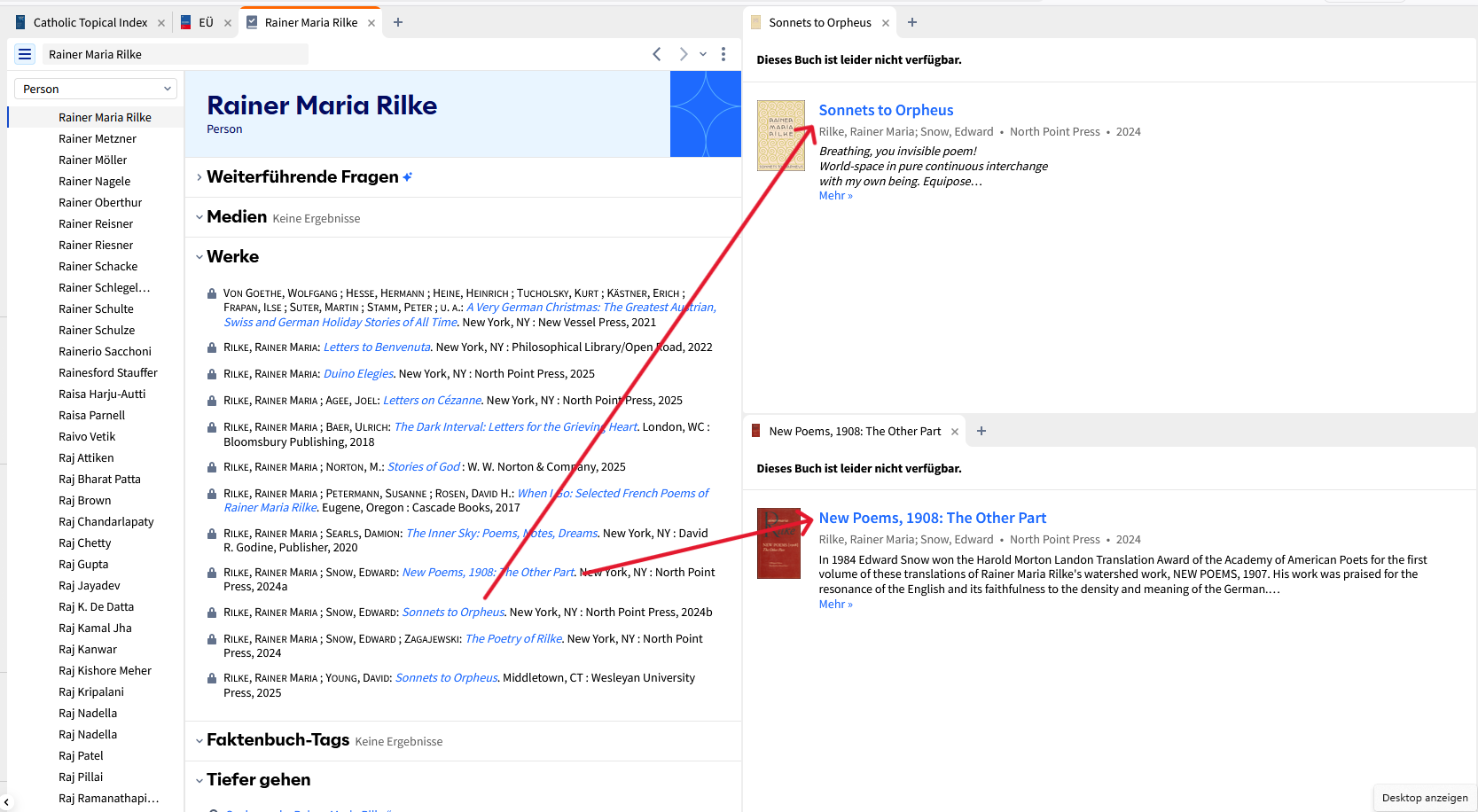Click the Duino Elegies title link
The image size is (1478, 812).
[358, 373]
